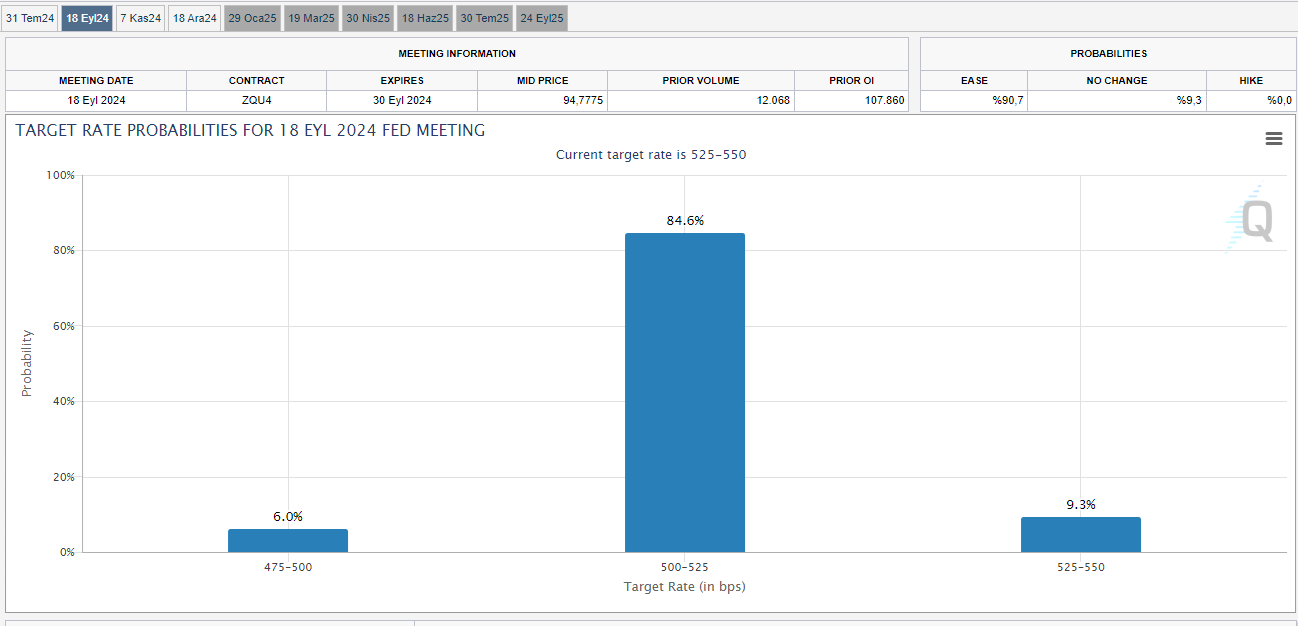
Task: Select the 18 Eyl24 meeting tab
Action: [87, 18]
